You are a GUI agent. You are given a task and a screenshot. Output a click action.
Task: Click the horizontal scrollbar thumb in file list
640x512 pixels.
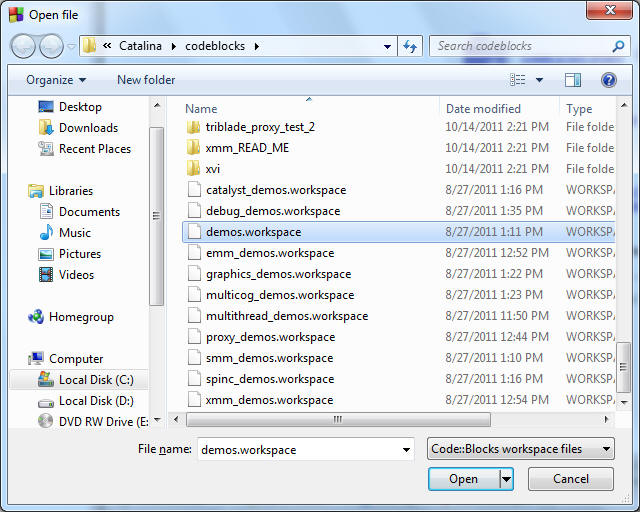(x=338, y=419)
